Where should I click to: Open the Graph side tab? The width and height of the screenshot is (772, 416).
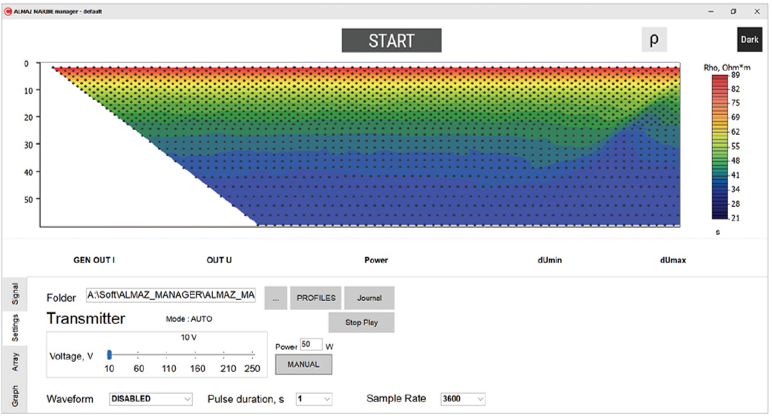15,397
